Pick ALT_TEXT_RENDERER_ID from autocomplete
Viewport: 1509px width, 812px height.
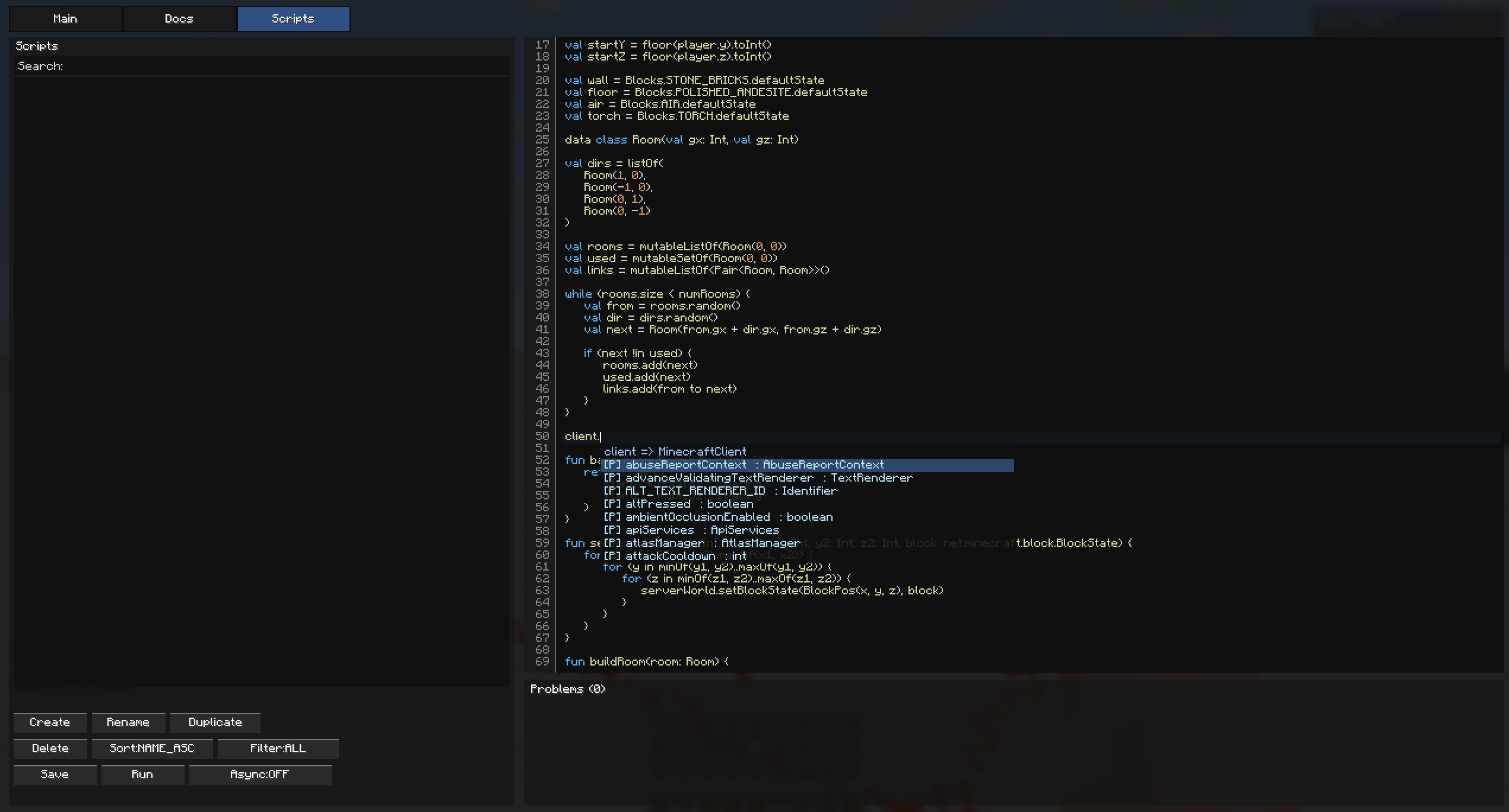[x=808, y=491]
